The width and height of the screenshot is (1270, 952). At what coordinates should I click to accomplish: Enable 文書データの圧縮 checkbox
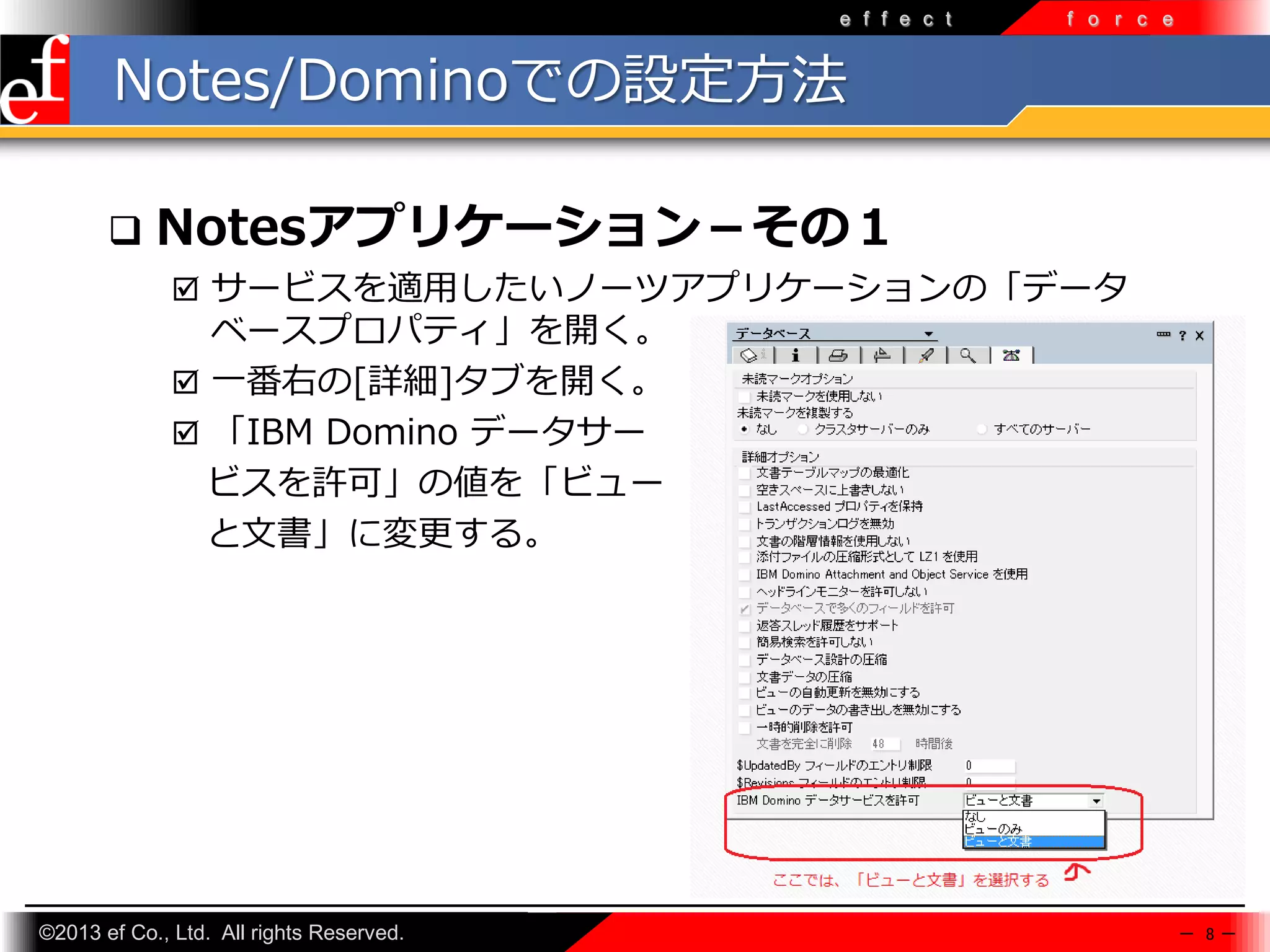click(745, 677)
